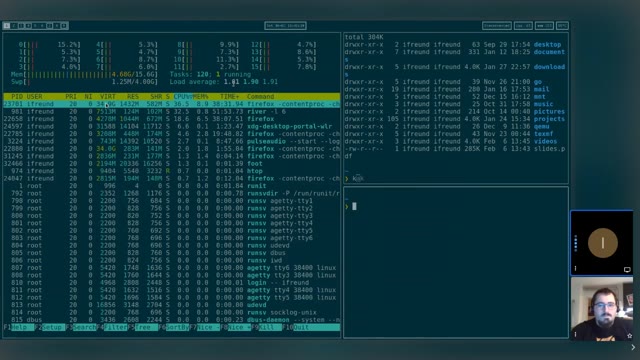Select the runsv udevd row PID 804
640x360 pixels.
tap(171, 245)
